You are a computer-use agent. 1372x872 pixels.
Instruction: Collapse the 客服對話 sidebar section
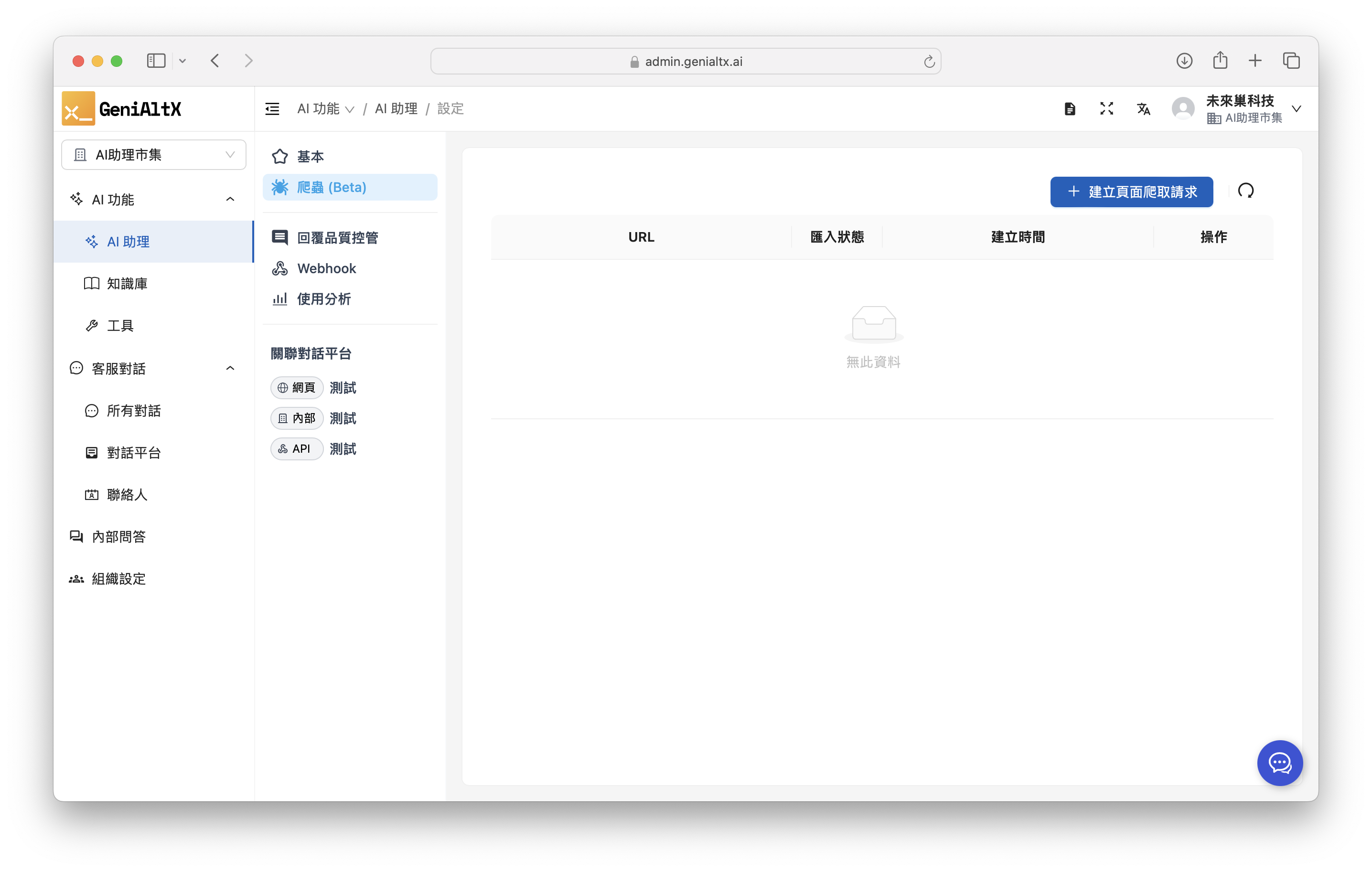[230, 369]
